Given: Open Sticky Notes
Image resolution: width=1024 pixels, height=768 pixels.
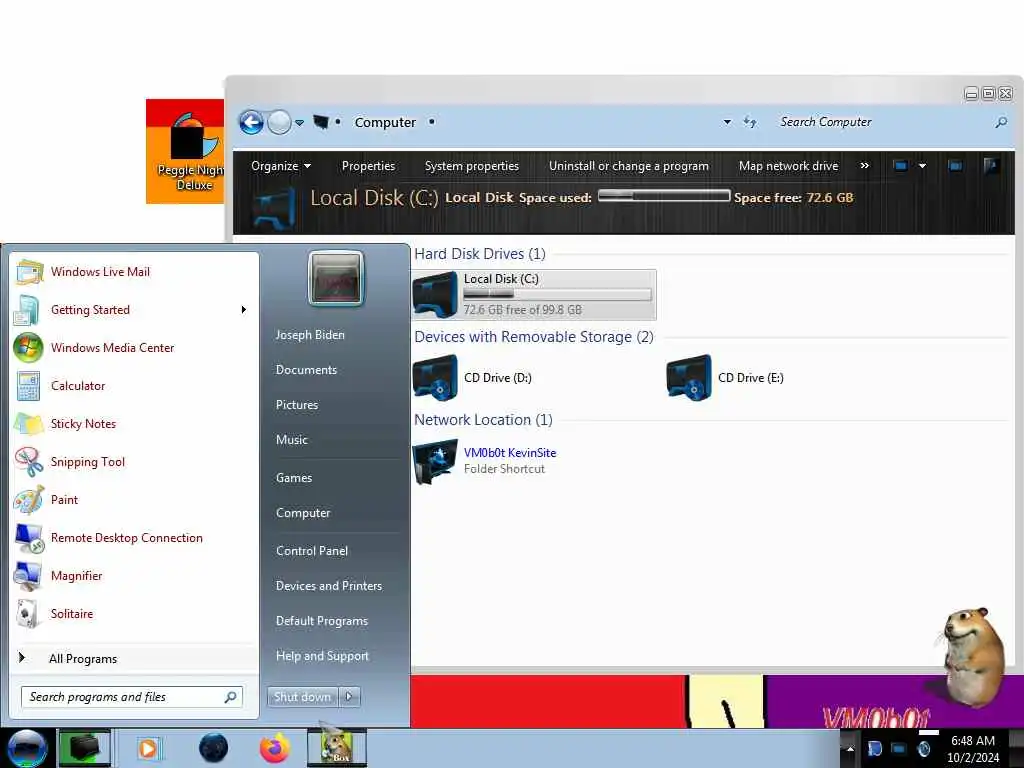Looking at the screenshot, I should [135, 423].
